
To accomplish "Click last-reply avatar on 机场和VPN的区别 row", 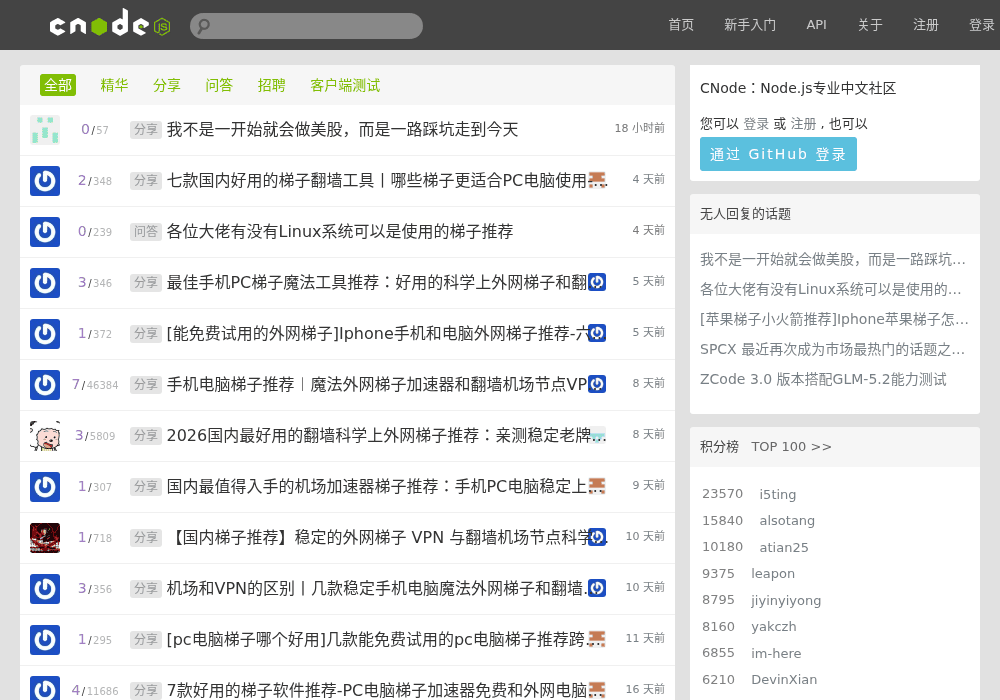I will pos(597,588).
